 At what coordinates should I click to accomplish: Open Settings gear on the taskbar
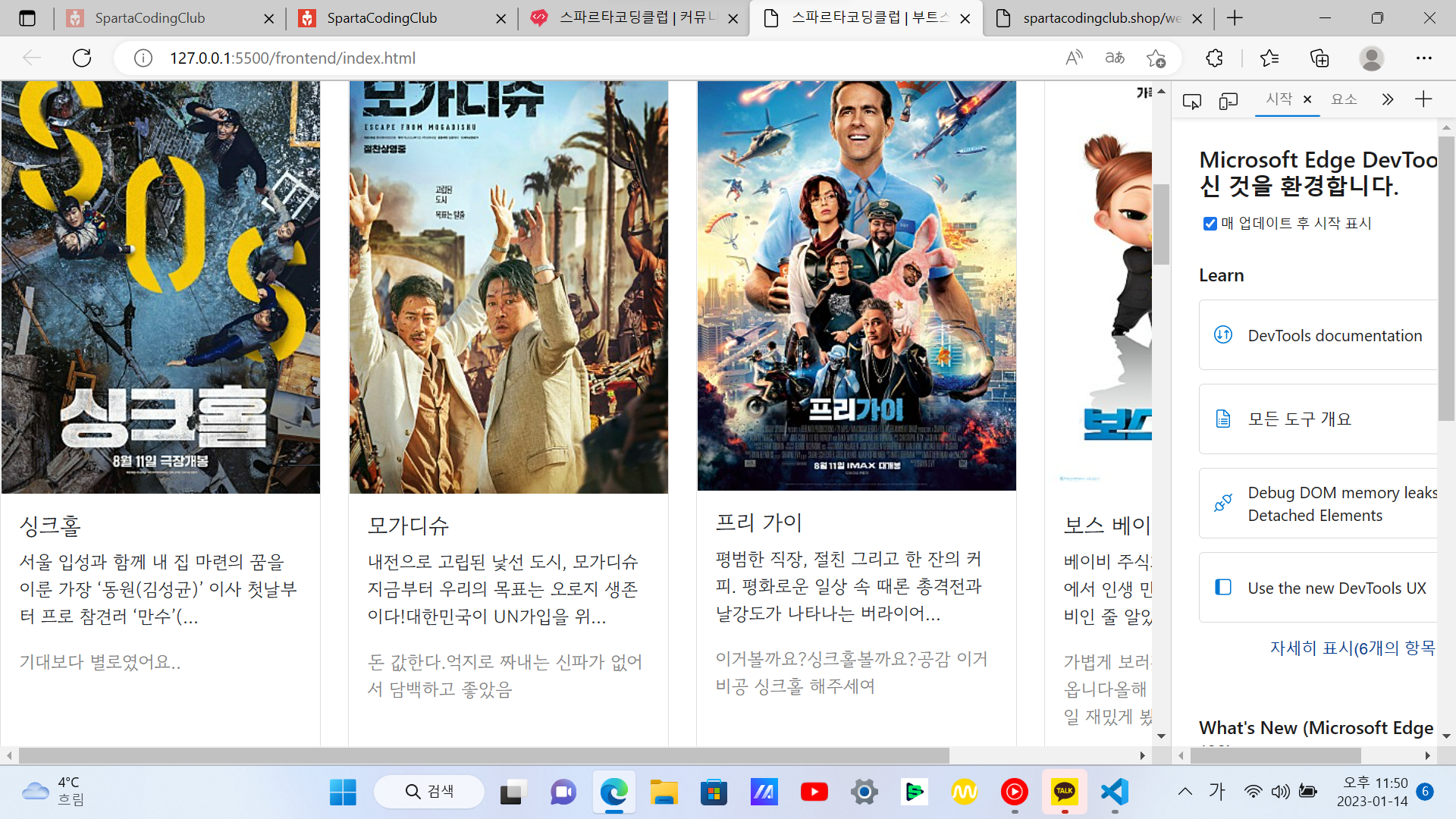[x=864, y=792]
